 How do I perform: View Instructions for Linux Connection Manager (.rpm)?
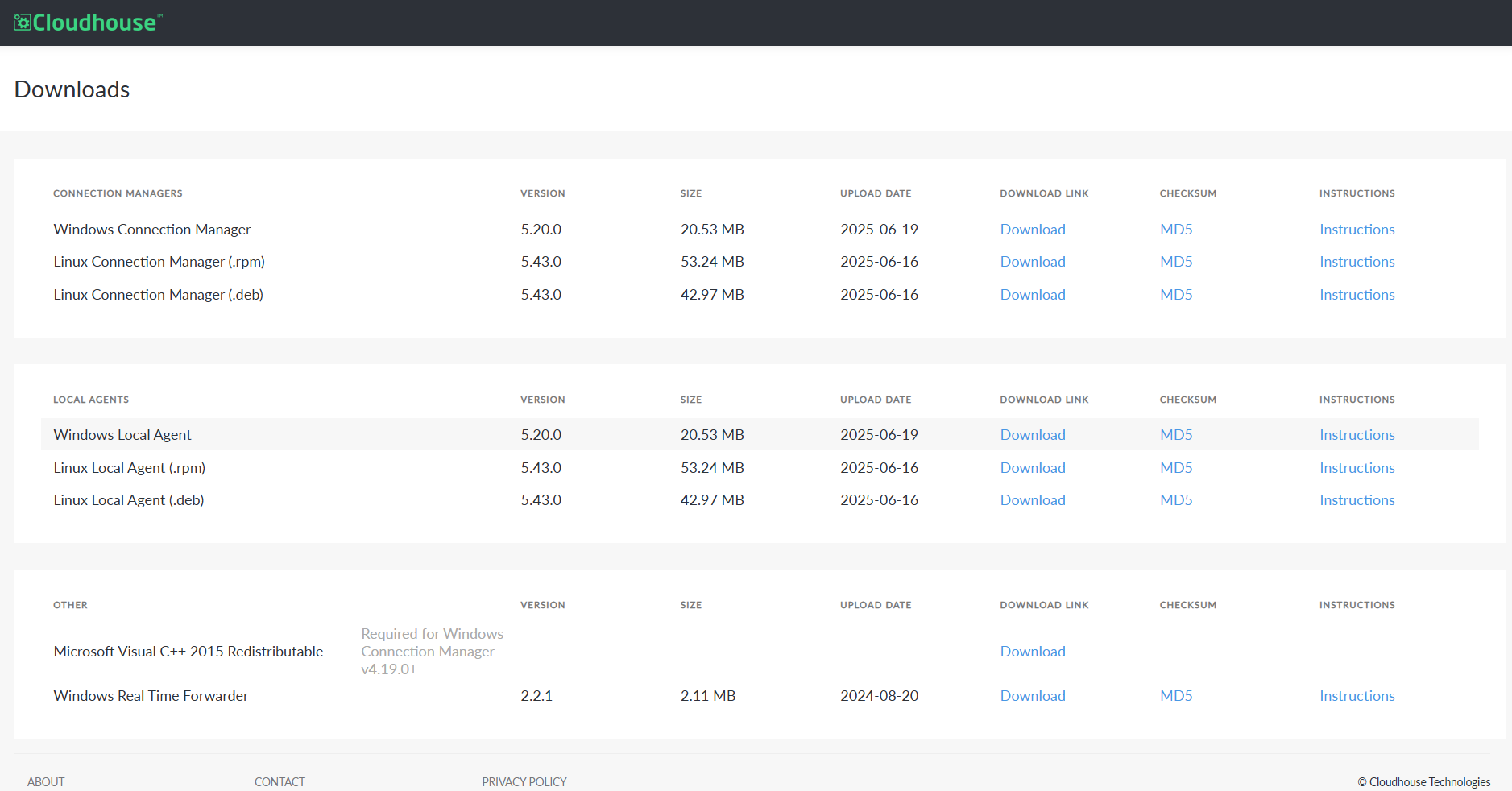[1357, 262]
